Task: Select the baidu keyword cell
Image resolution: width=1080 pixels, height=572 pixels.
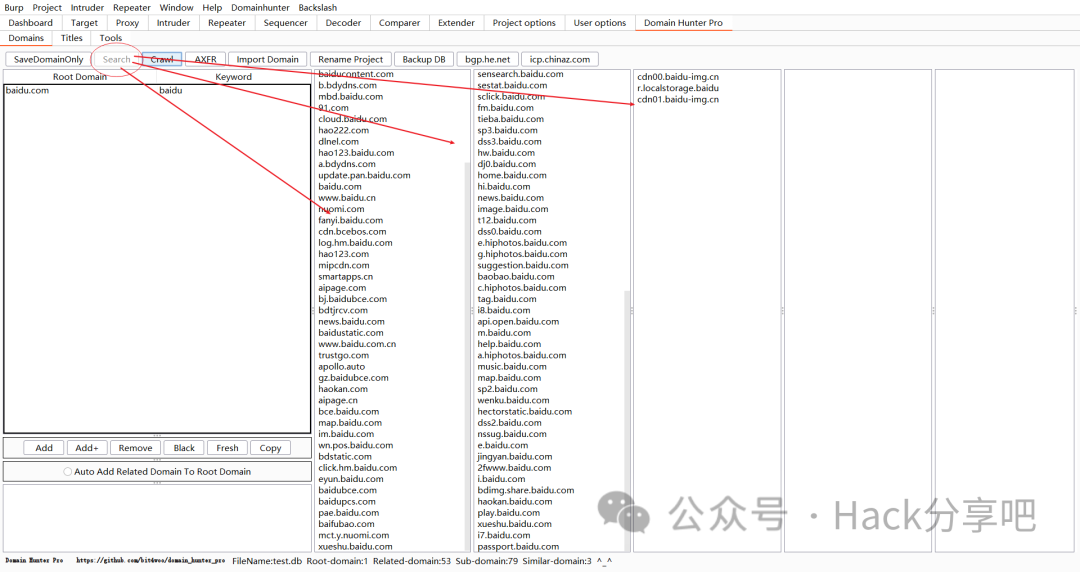Action: tap(233, 90)
